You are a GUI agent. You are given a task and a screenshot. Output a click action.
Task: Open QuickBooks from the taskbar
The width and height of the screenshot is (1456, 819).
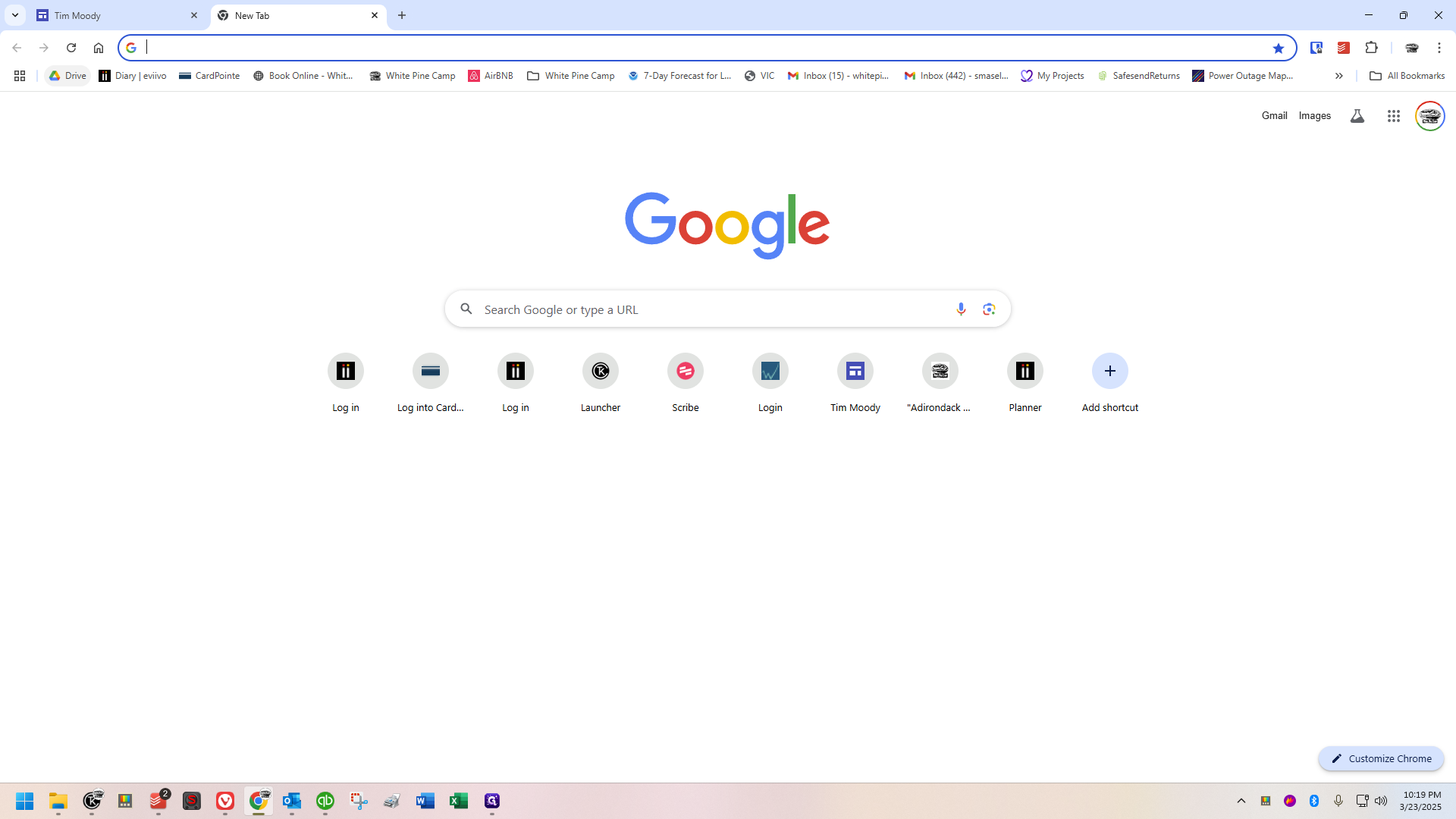[325, 801]
